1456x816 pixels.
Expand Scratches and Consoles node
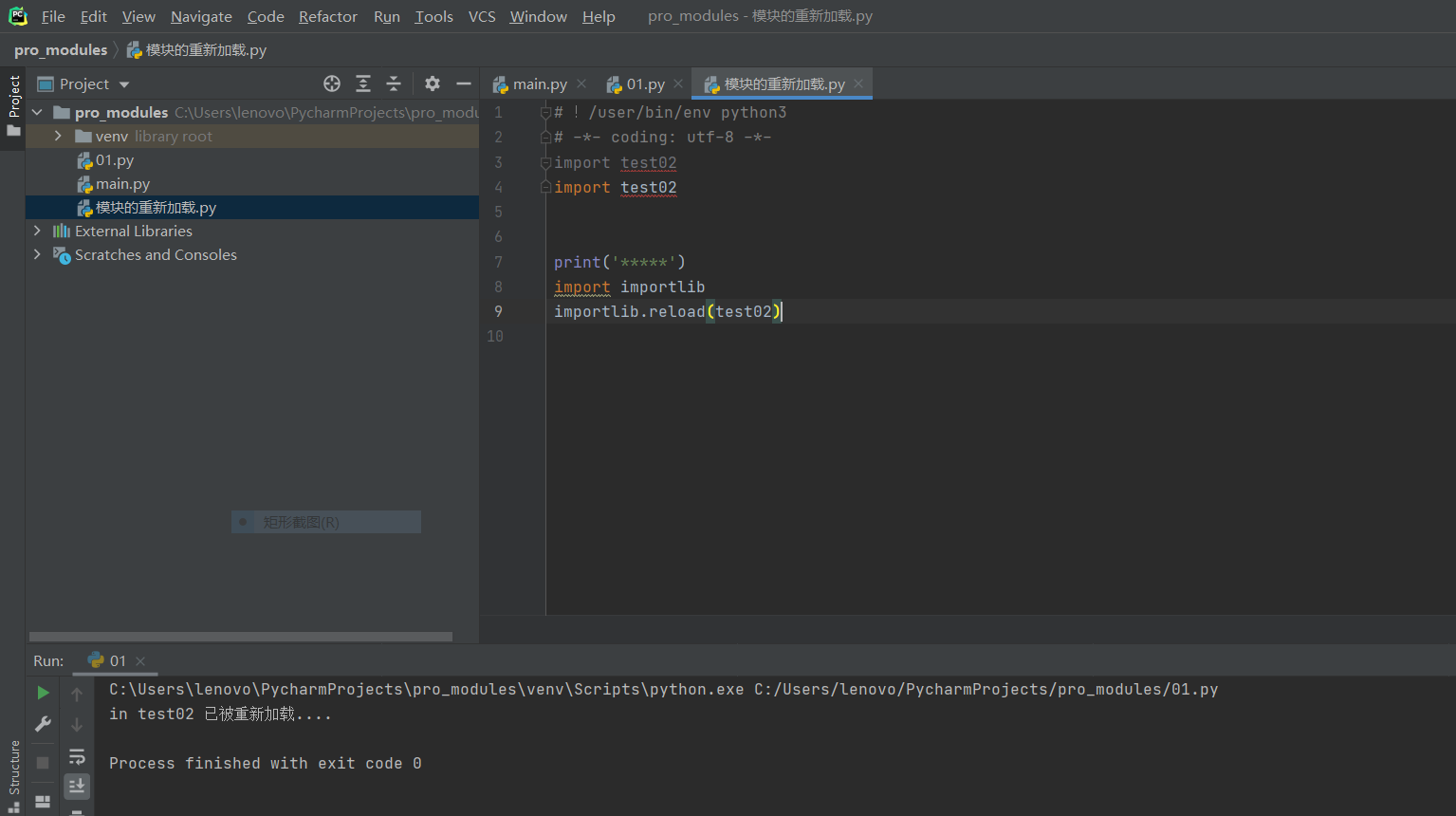click(37, 254)
